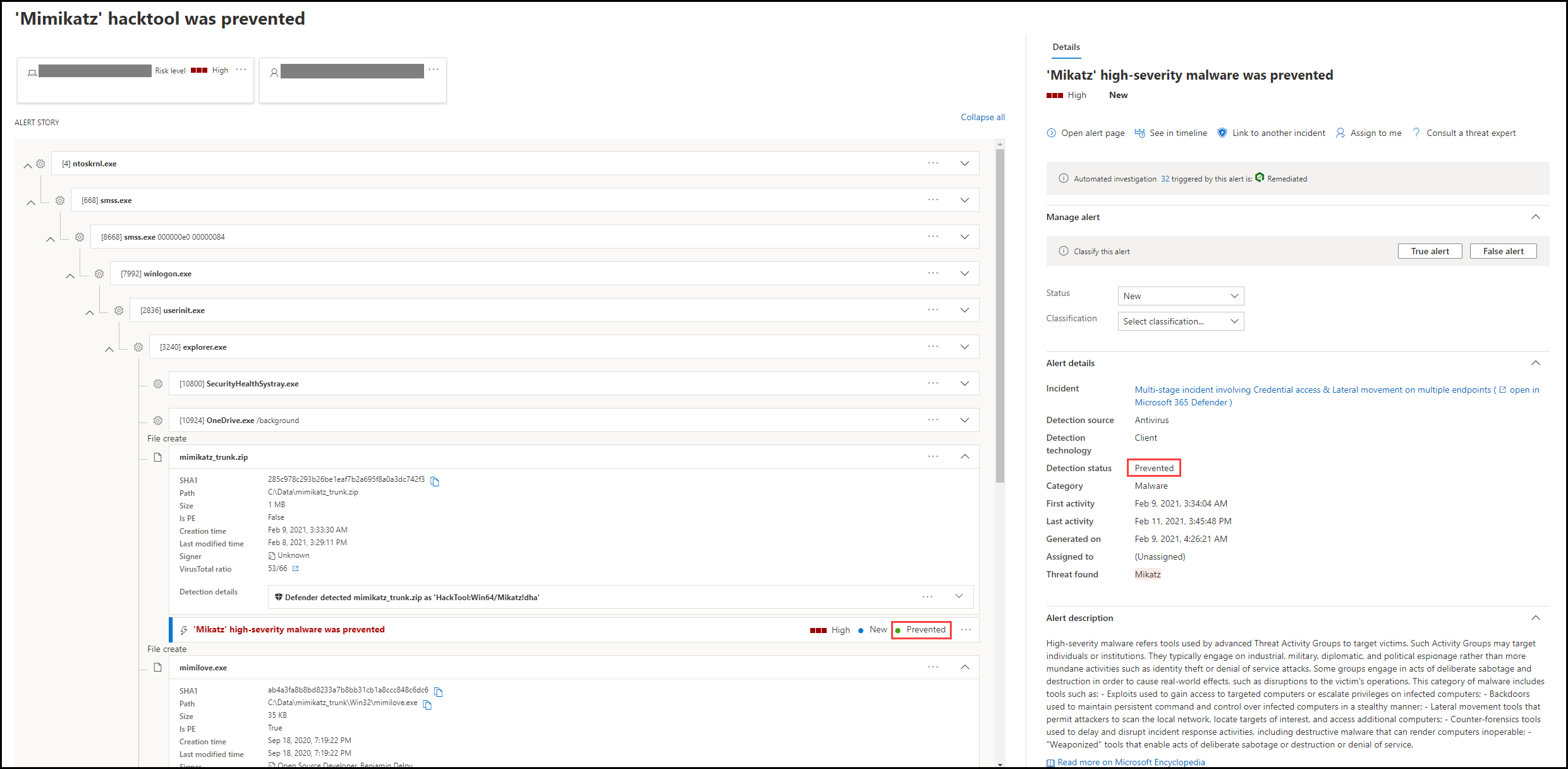Copy SHA1 hash of mimikatz_trunk.zip

tap(435, 482)
